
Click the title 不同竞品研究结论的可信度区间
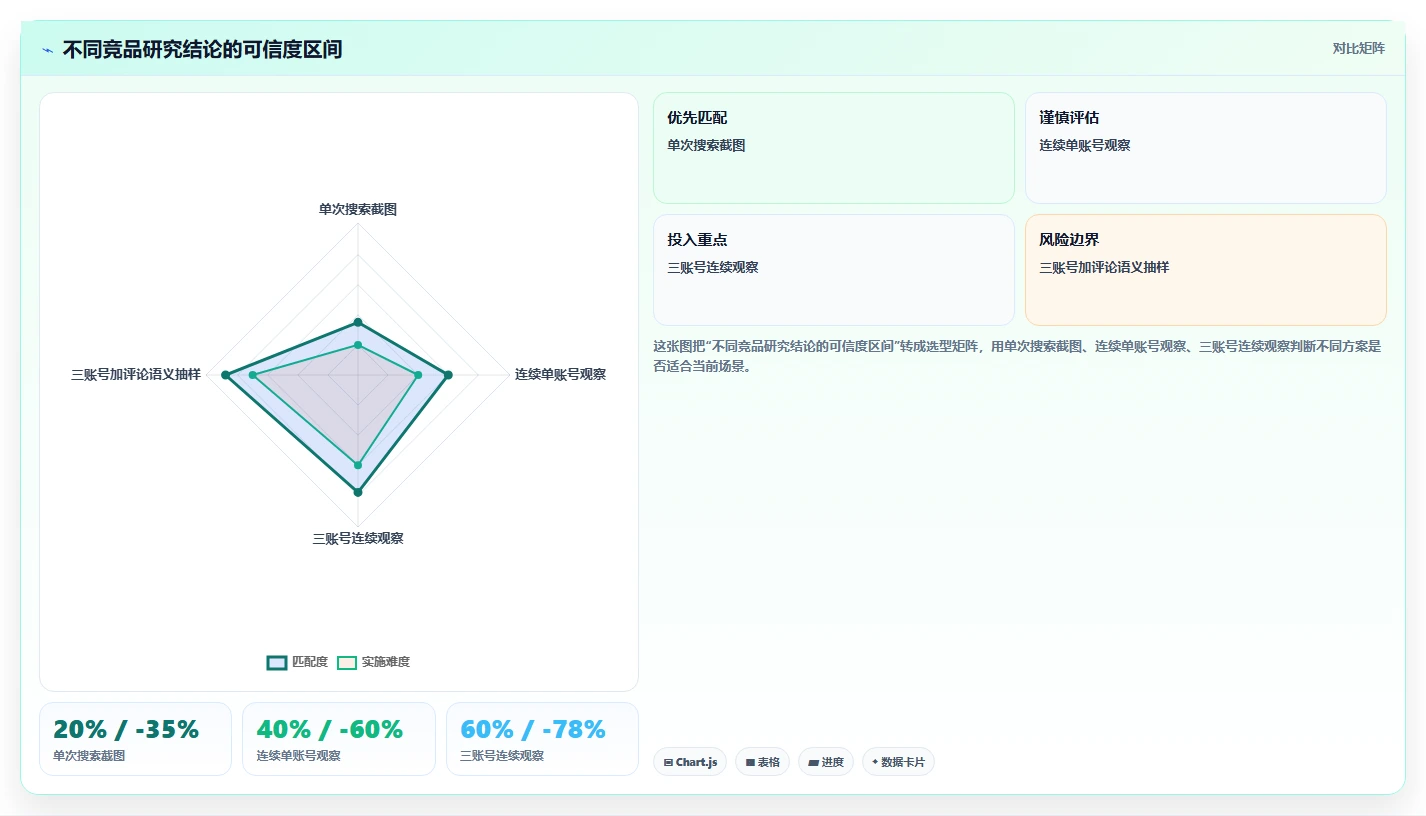[202, 49]
